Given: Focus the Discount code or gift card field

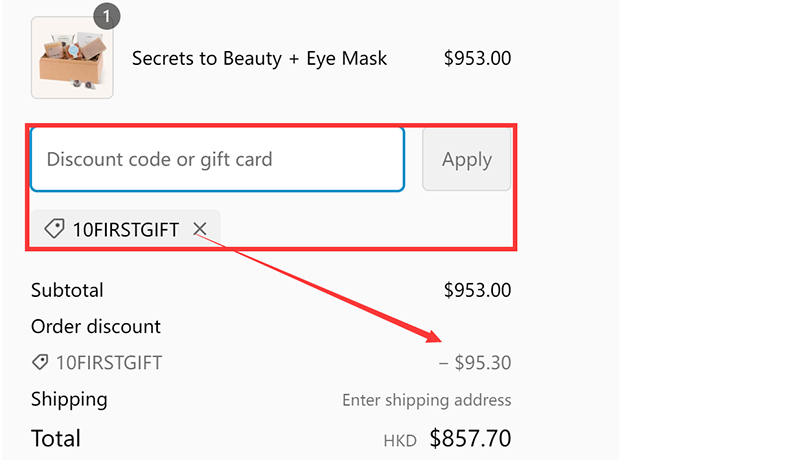Looking at the screenshot, I should tap(217, 159).
